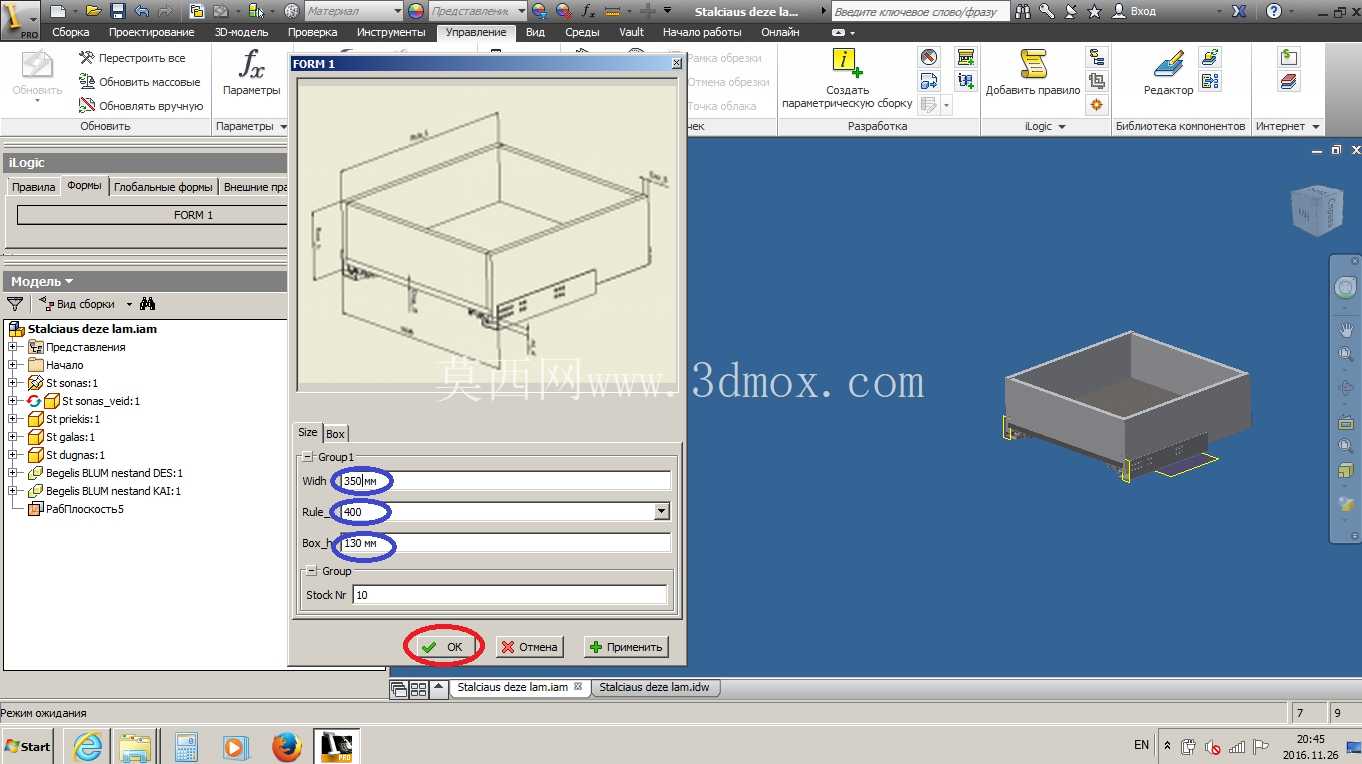Image resolution: width=1362 pixels, height=764 pixels.
Task: Expand the Интернет ribbon panel arrow
Action: pos(1315,127)
